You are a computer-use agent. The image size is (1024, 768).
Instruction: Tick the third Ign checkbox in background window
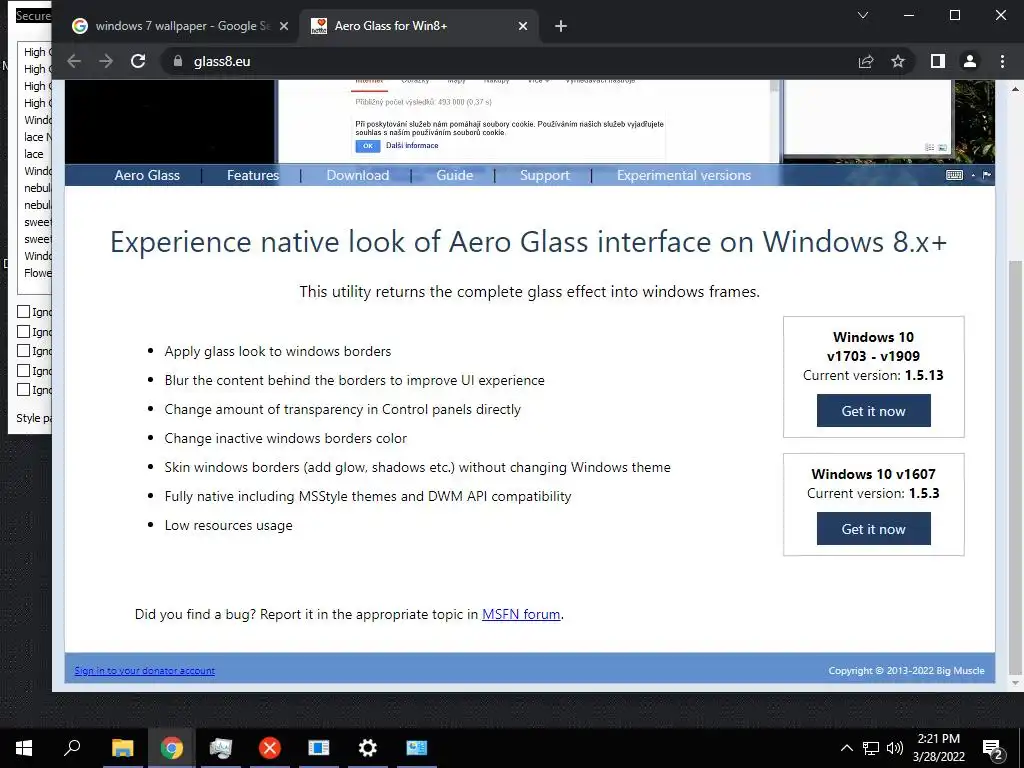24,351
